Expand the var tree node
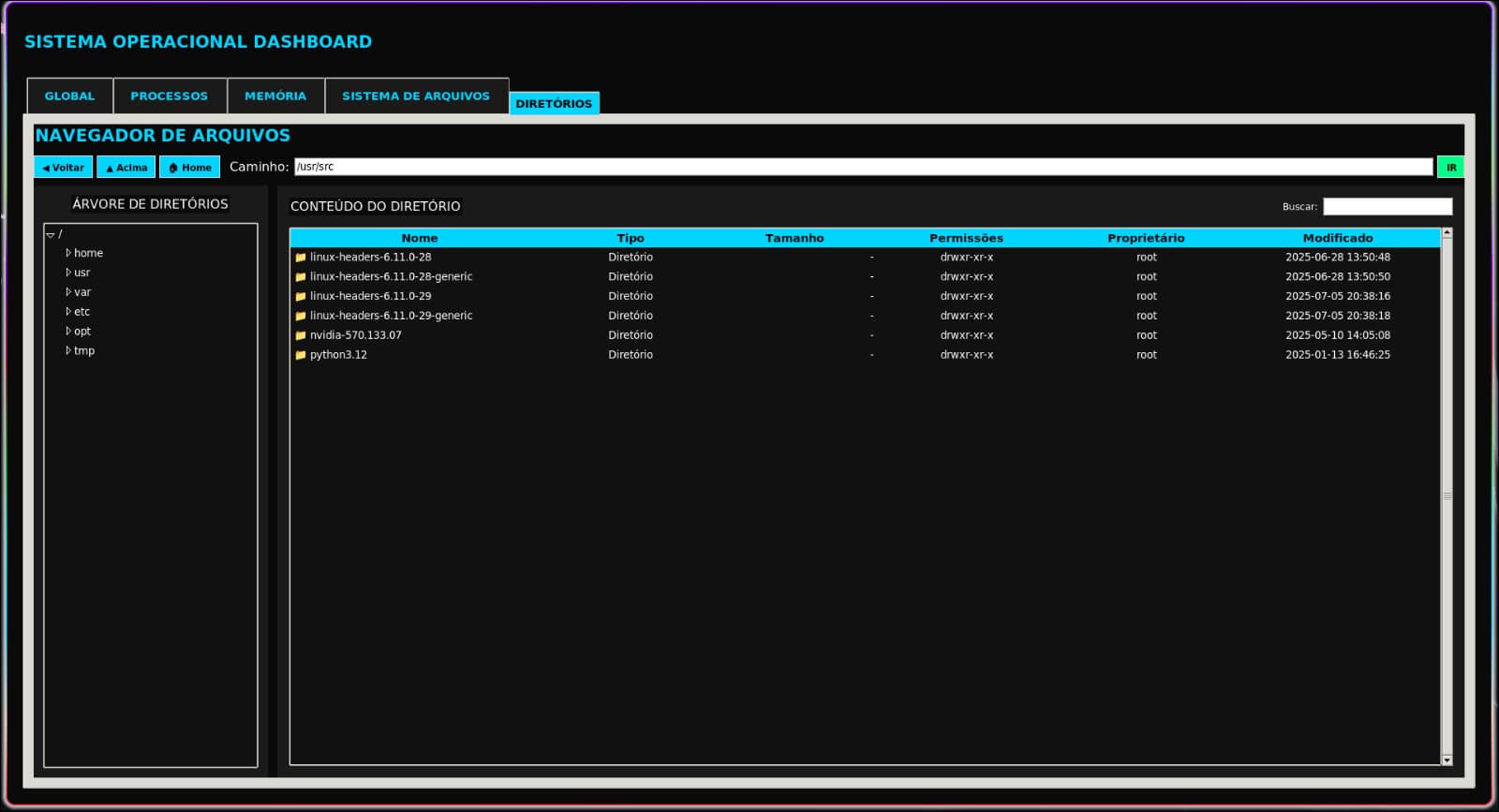Image resolution: width=1499 pixels, height=812 pixels. coord(68,292)
